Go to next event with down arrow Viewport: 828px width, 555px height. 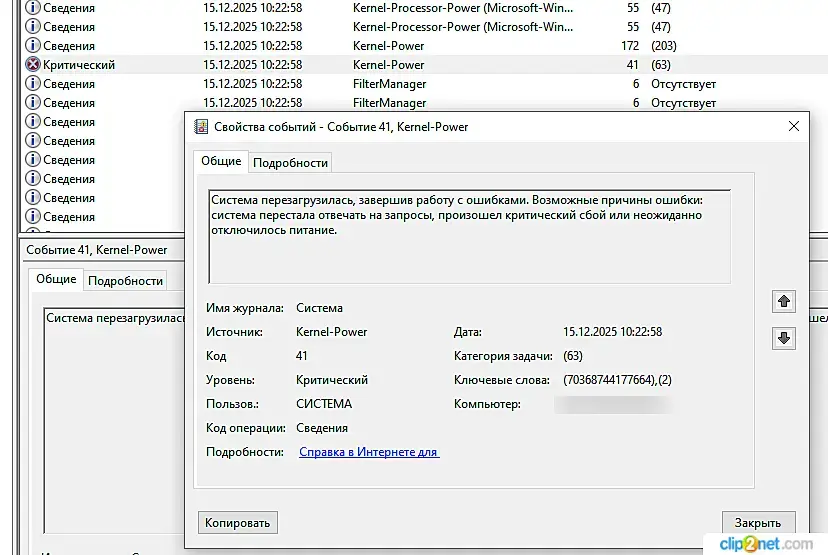coord(784,338)
